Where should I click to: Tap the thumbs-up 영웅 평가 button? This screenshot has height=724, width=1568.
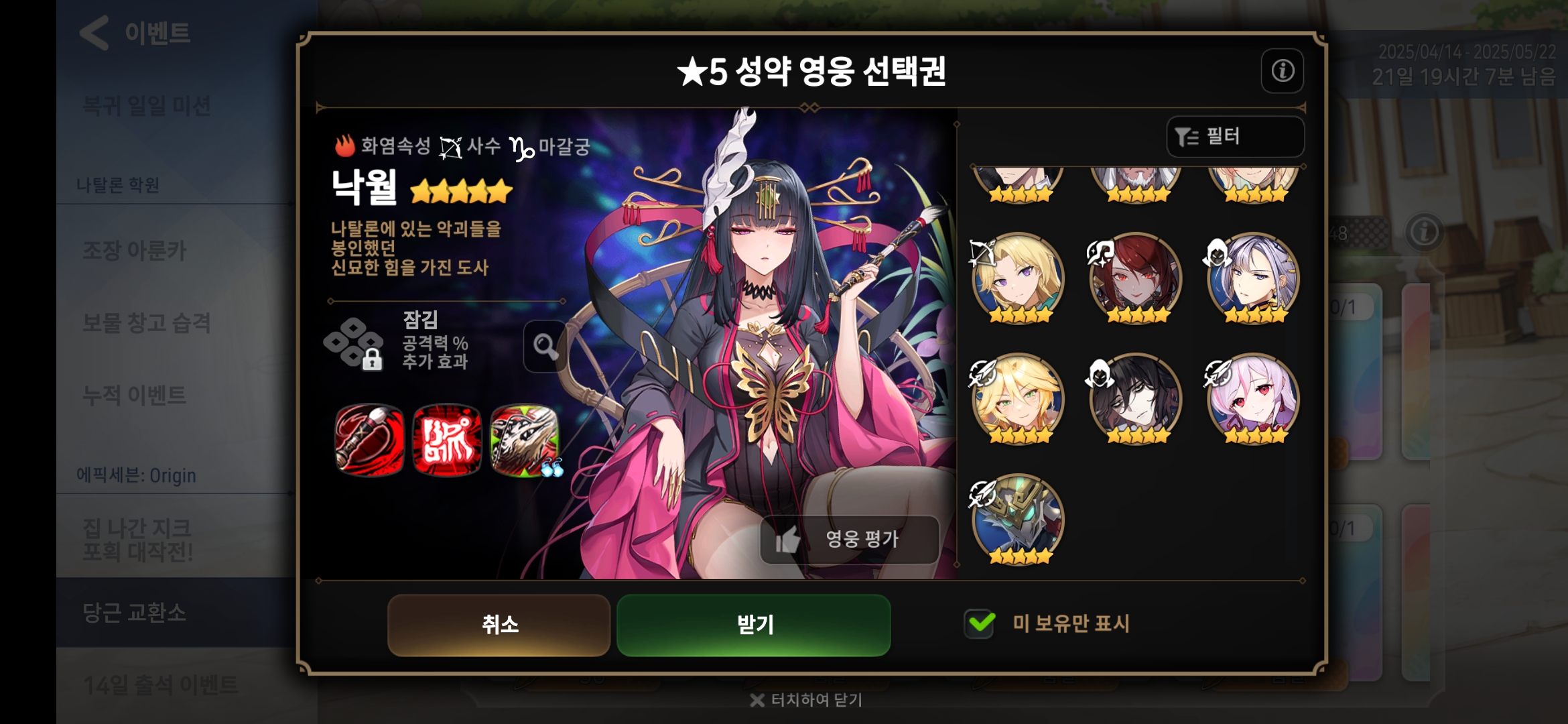coord(850,539)
